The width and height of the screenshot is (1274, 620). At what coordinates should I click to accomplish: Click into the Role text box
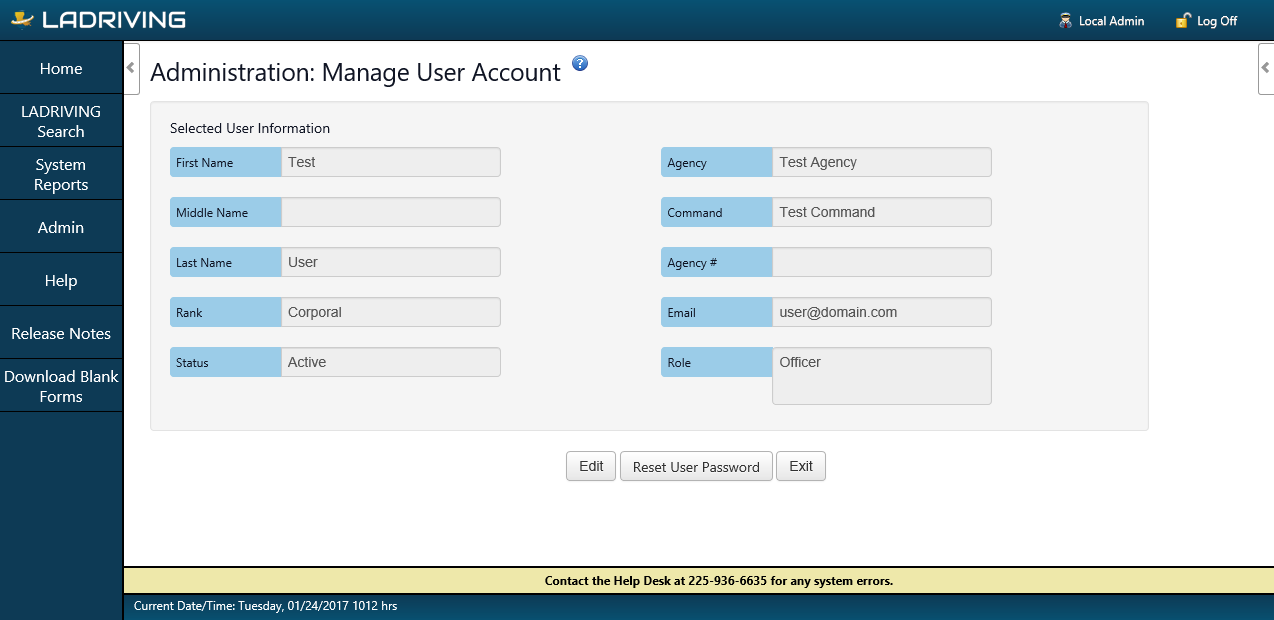(x=881, y=376)
